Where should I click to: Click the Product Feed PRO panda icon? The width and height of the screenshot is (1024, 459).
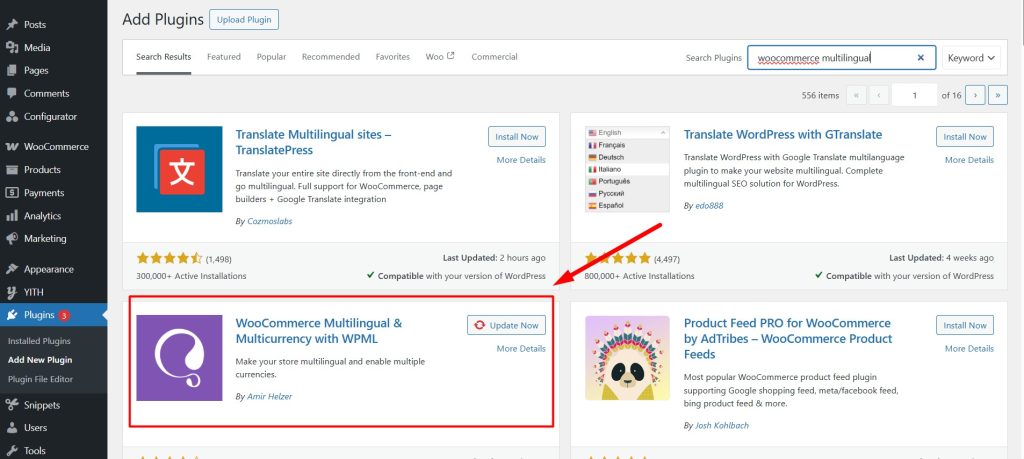point(627,358)
